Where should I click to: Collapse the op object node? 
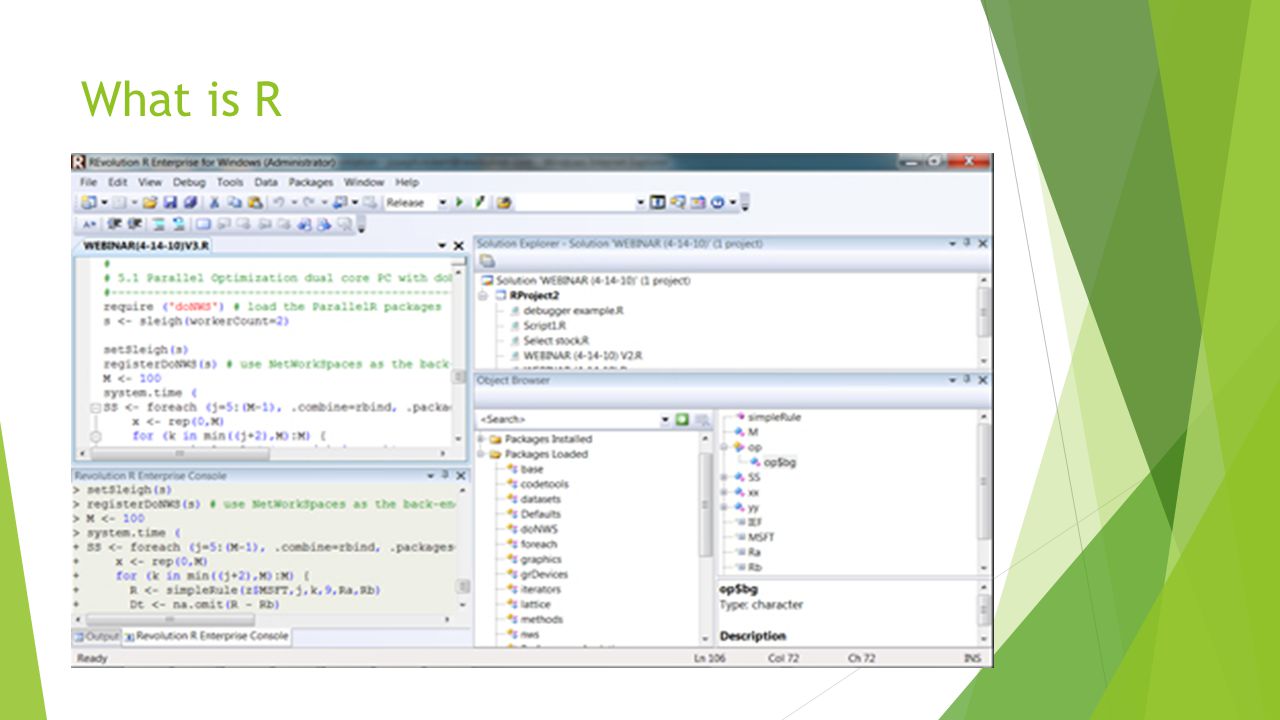(724, 447)
